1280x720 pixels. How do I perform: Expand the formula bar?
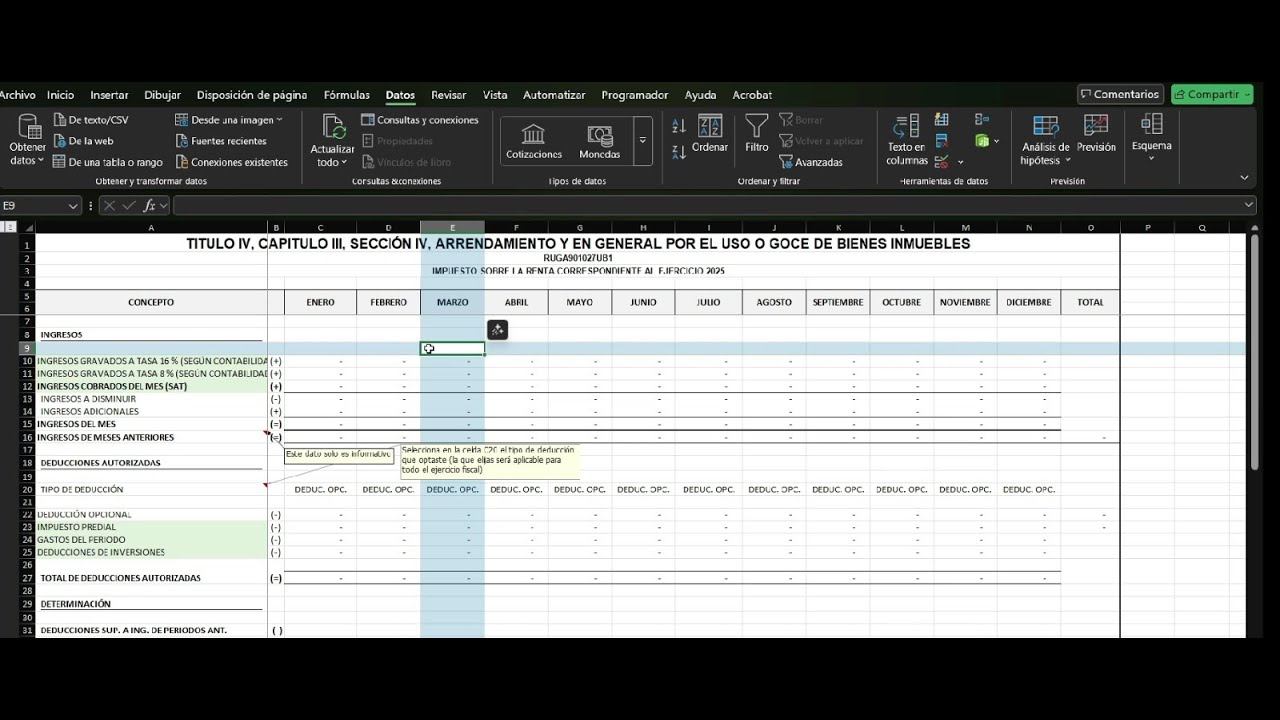tap(1248, 205)
